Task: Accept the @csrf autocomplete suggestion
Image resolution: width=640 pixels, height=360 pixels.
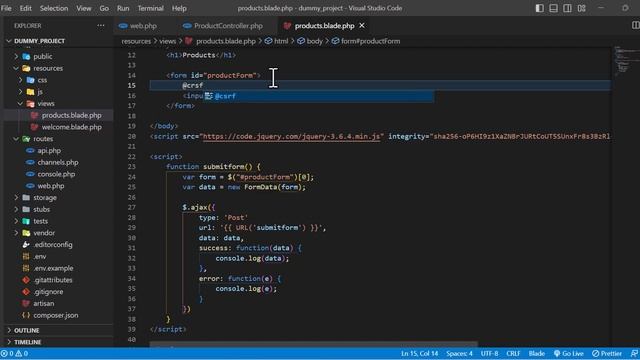Action: point(319,96)
